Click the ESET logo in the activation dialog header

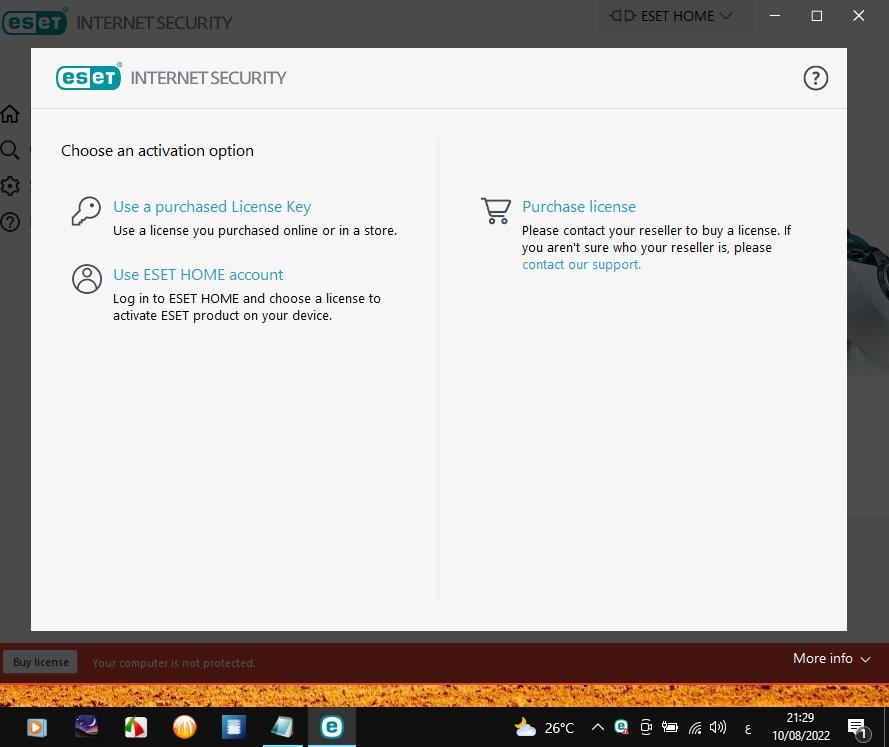(88, 77)
